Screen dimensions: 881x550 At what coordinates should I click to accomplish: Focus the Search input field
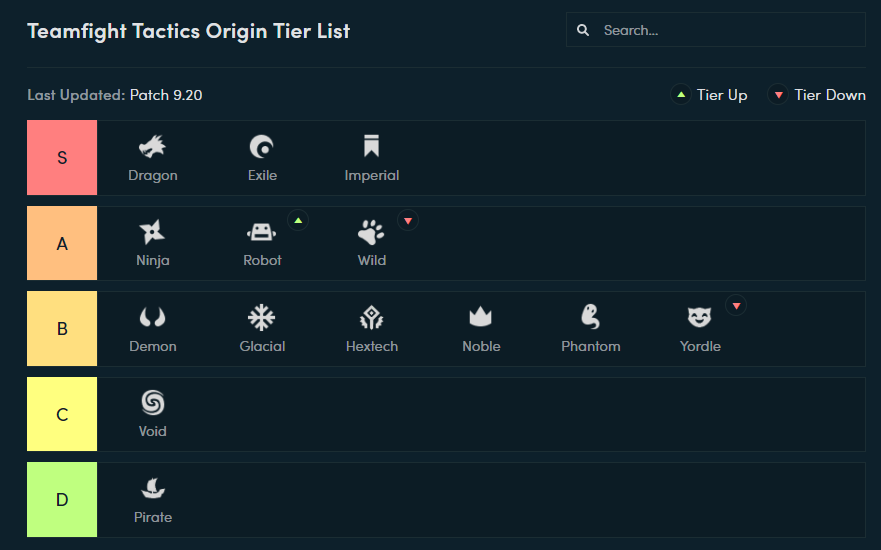pyautogui.click(x=716, y=30)
